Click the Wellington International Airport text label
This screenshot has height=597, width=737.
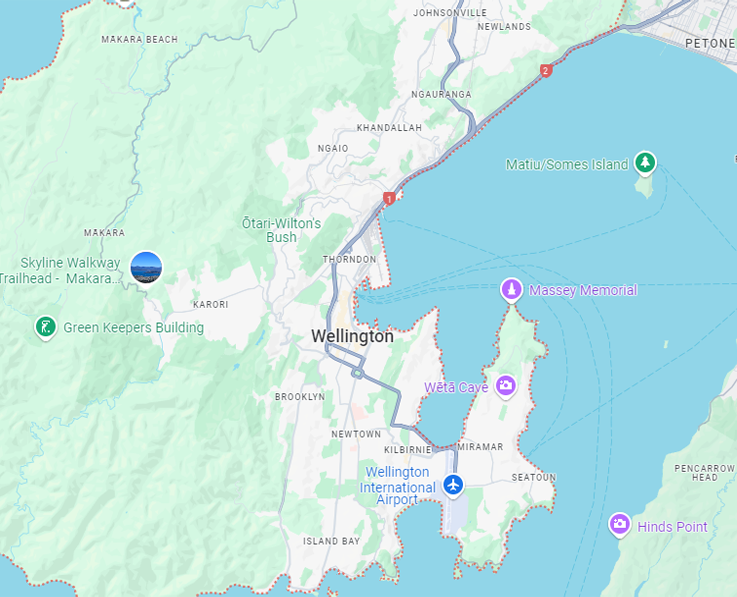398,486
